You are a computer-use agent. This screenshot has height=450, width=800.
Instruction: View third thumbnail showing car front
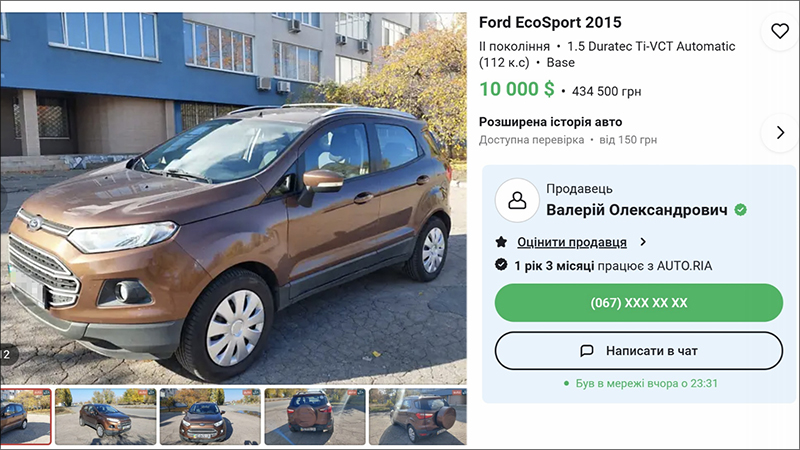tap(210, 416)
